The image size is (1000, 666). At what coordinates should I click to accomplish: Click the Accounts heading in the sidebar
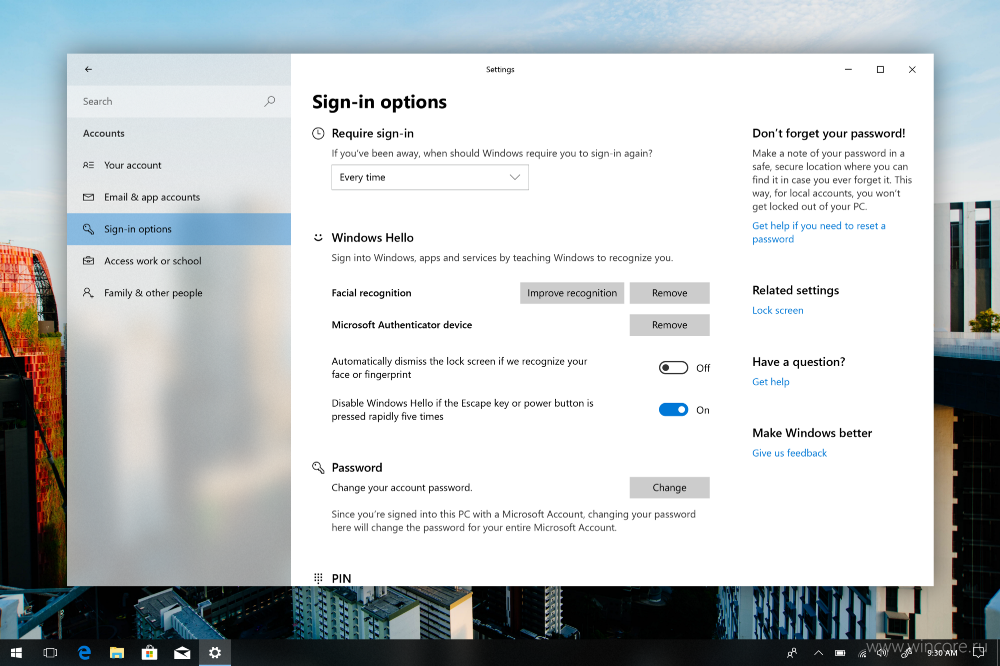coord(104,133)
